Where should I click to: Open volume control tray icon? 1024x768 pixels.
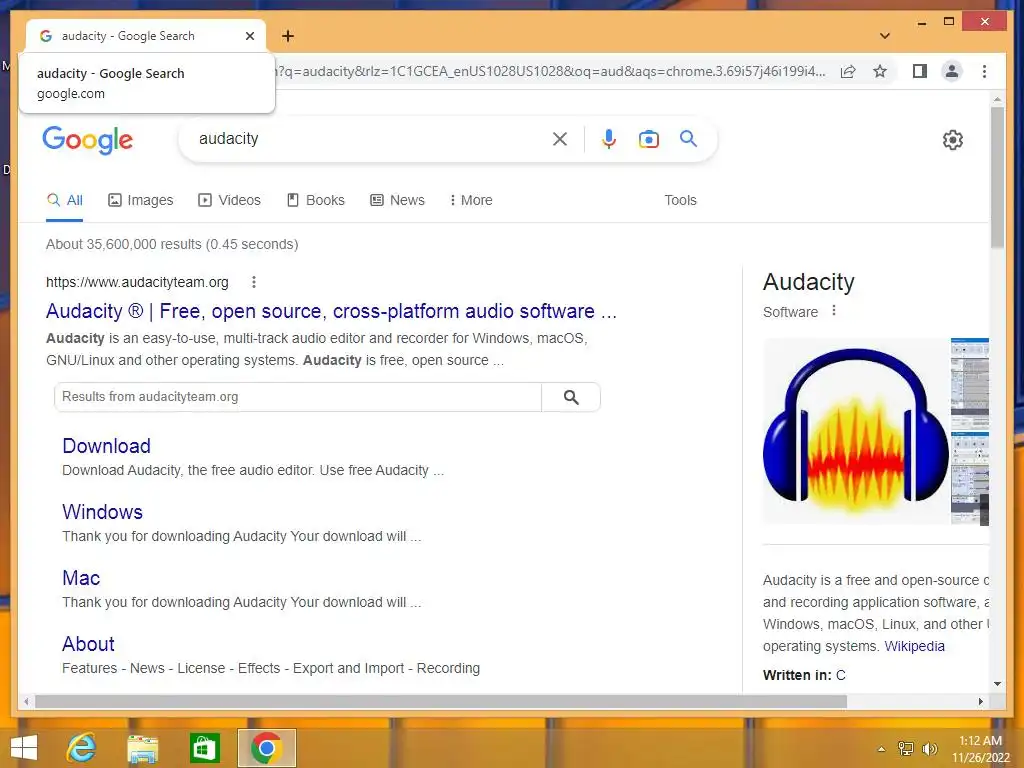pos(929,749)
